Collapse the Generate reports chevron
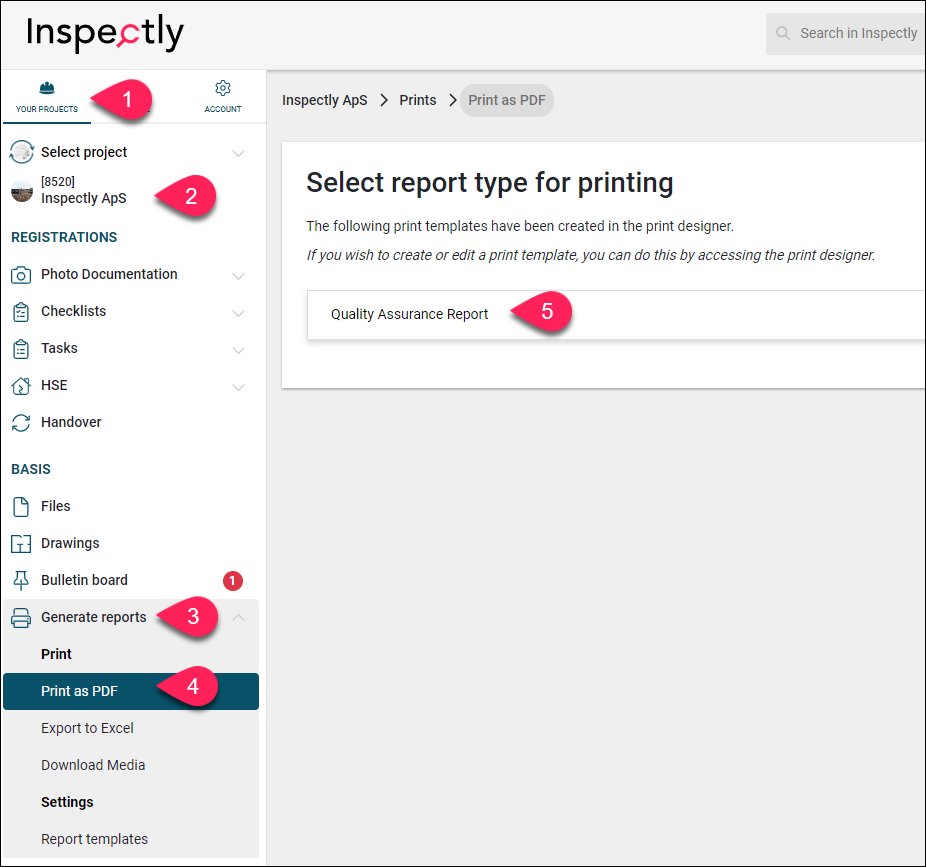Image resolution: width=926 pixels, height=867 pixels. click(x=239, y=617)
